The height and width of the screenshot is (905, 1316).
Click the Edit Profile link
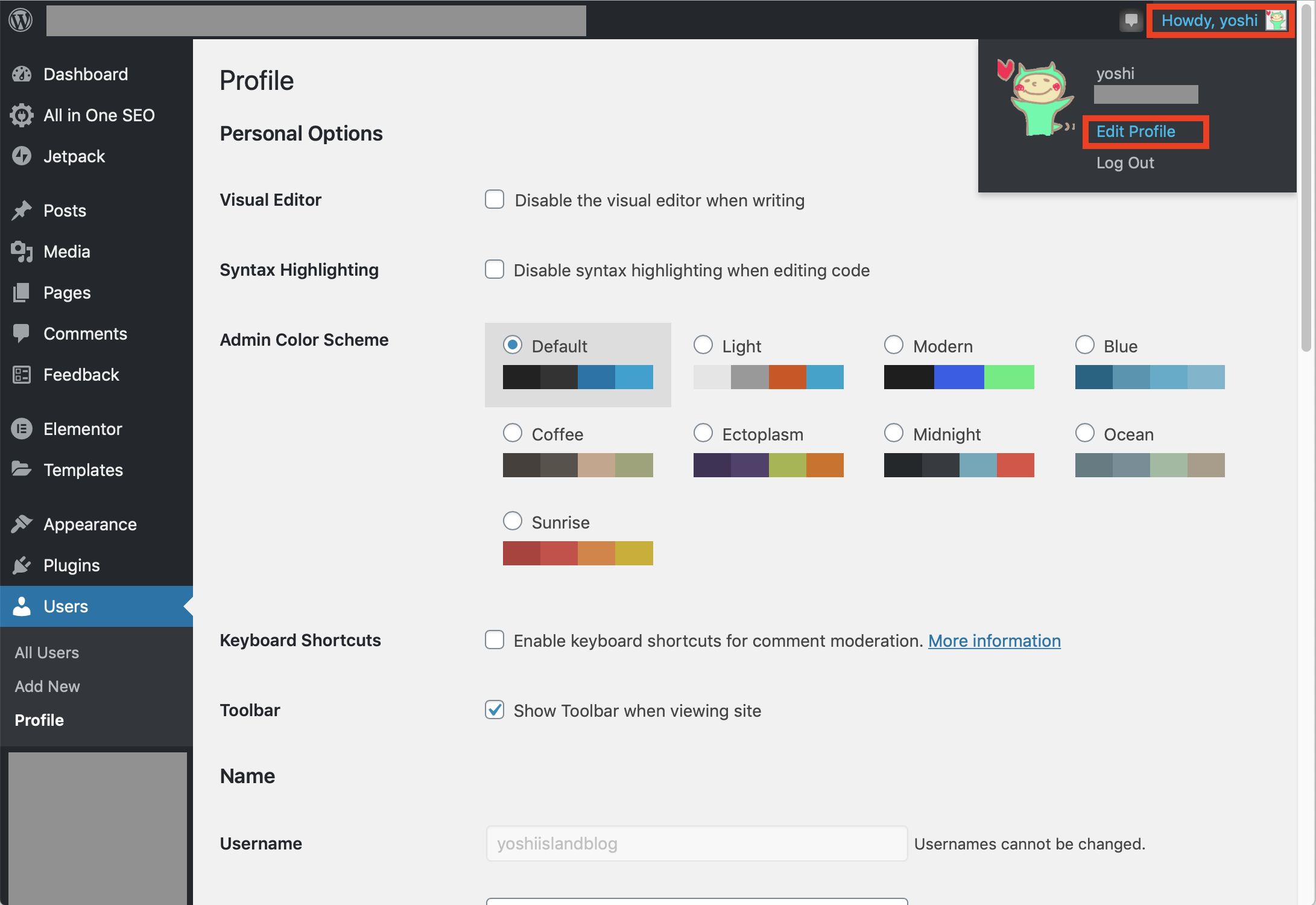[x=1136, y=132]
